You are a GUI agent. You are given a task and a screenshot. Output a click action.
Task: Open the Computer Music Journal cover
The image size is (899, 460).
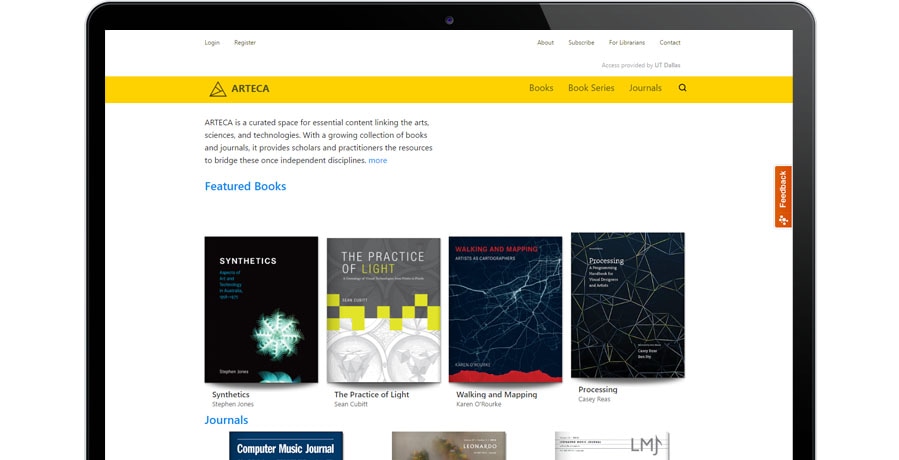[286, 446]
